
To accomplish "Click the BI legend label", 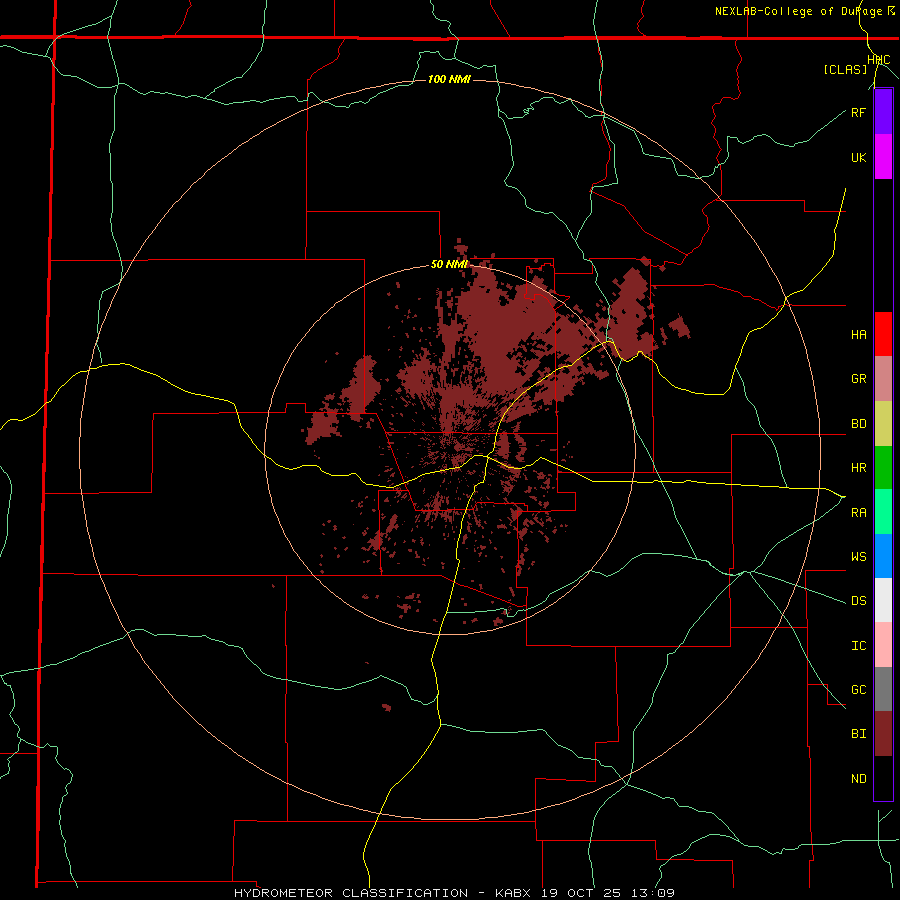I will tap(858, 734).
